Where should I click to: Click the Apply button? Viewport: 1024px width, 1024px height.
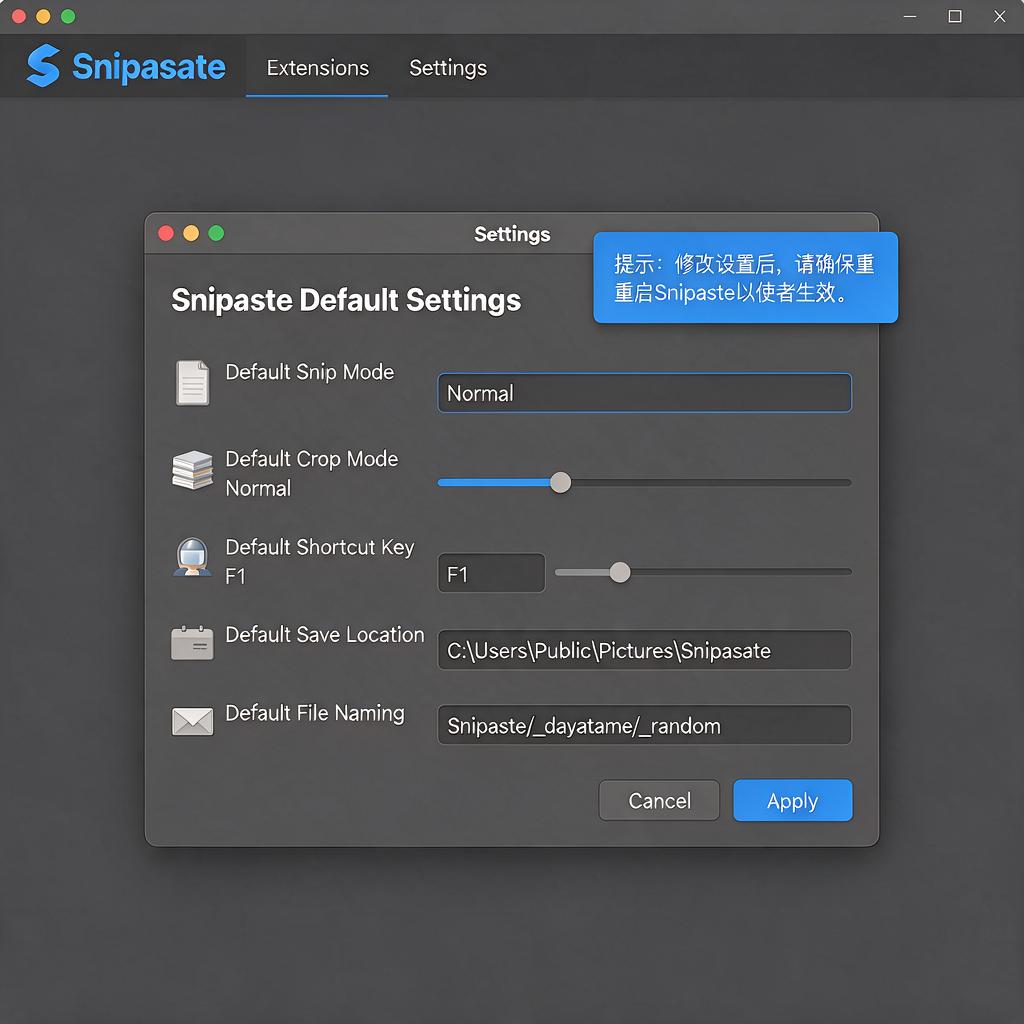point(793,801)
